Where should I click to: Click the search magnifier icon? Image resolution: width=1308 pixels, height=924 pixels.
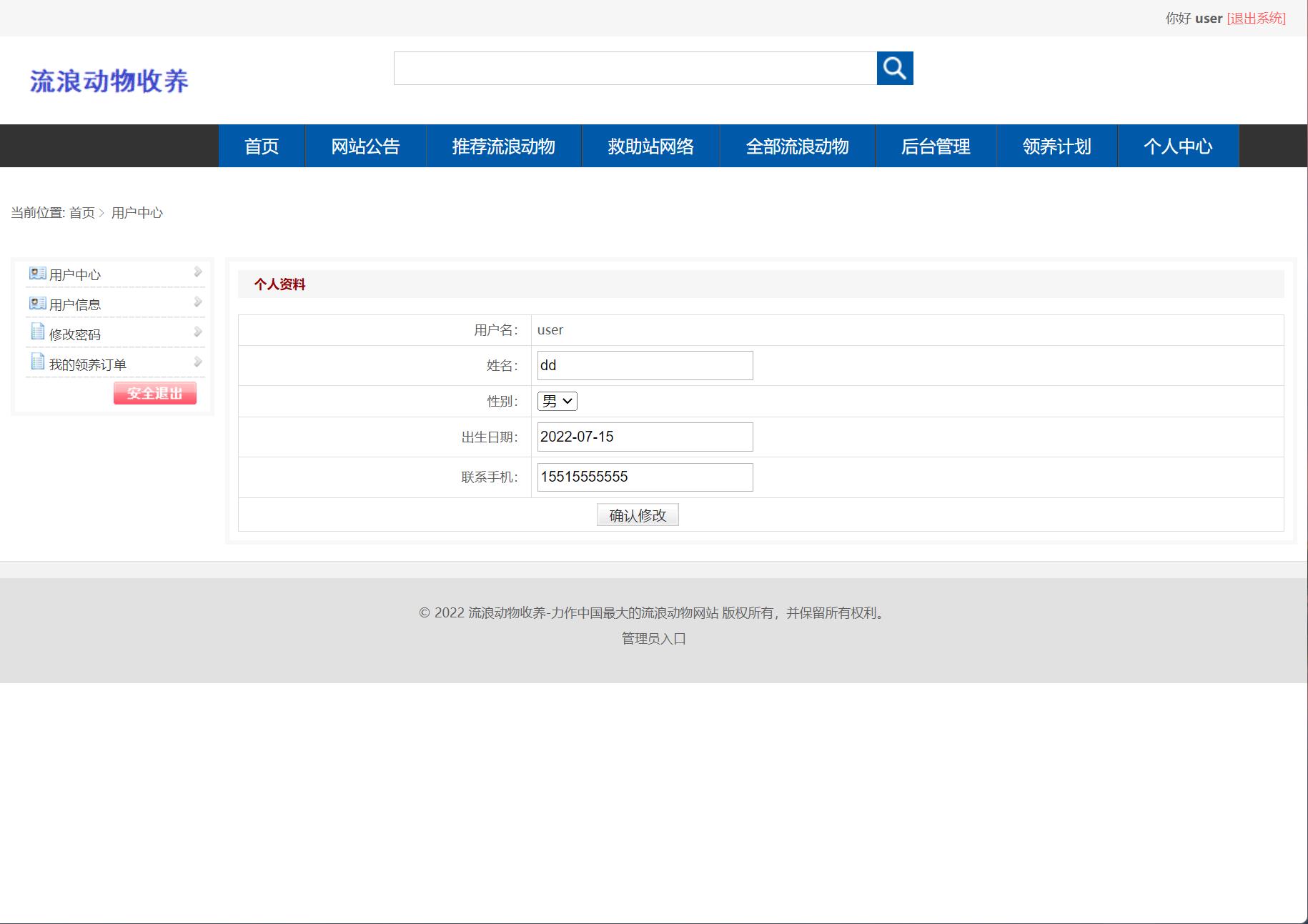click(x=895, y=69)
